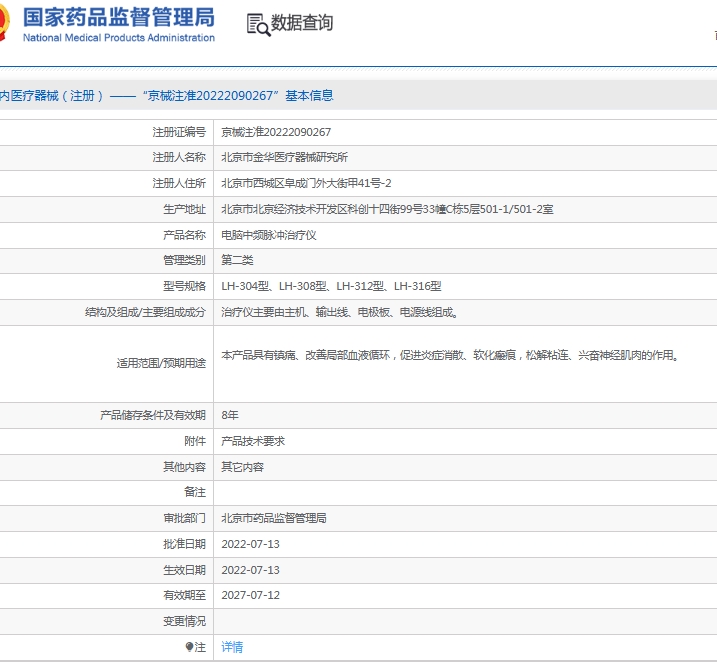This screenshot has height=668, width=717.
Task: Click the 注册人住所 label
Action: [x=179, y=183]
